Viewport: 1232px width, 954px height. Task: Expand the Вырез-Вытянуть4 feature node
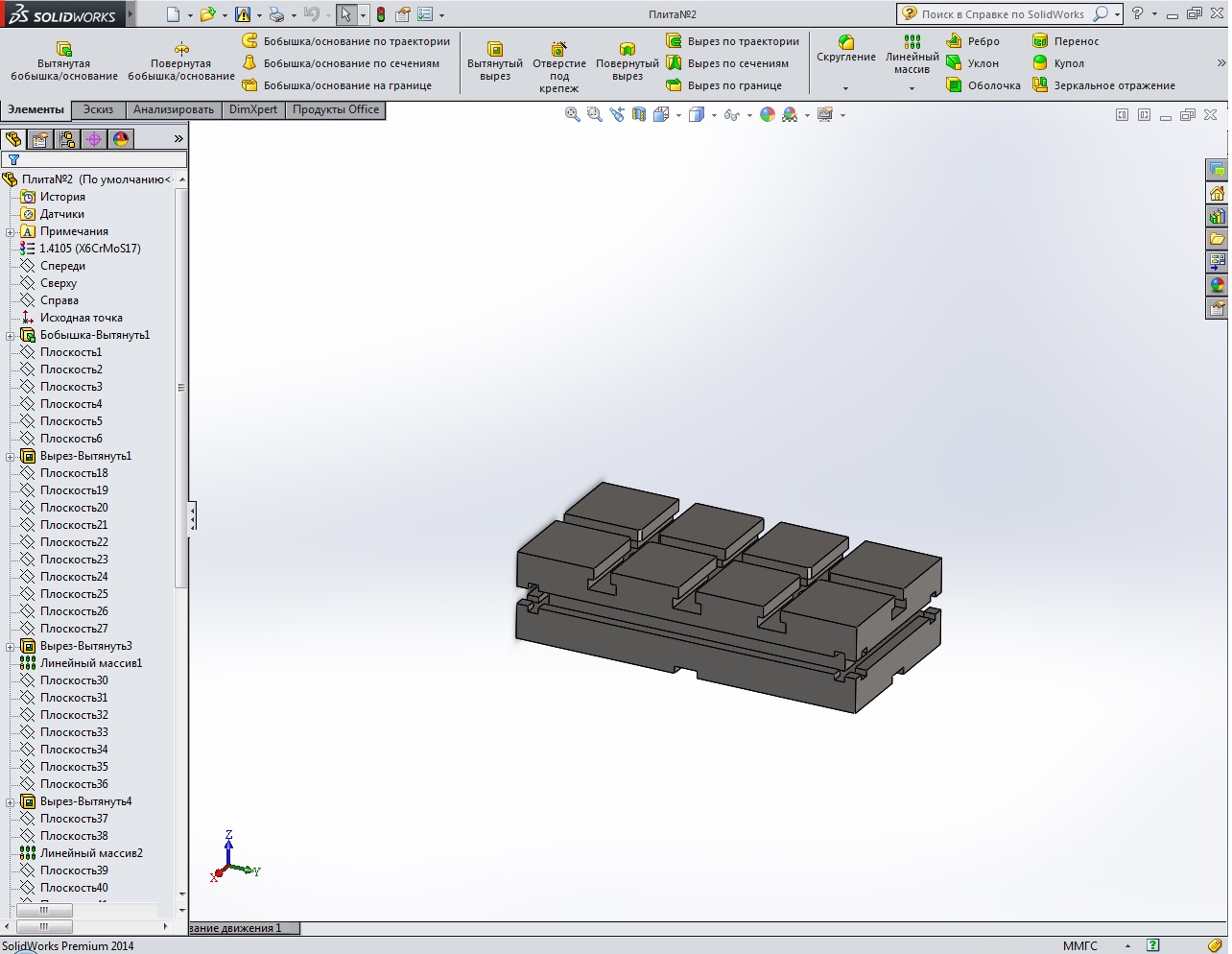10,801
